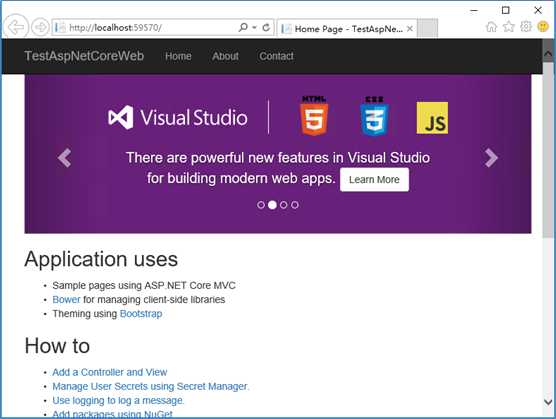Click the Learn More button

[x=374, y=179]
